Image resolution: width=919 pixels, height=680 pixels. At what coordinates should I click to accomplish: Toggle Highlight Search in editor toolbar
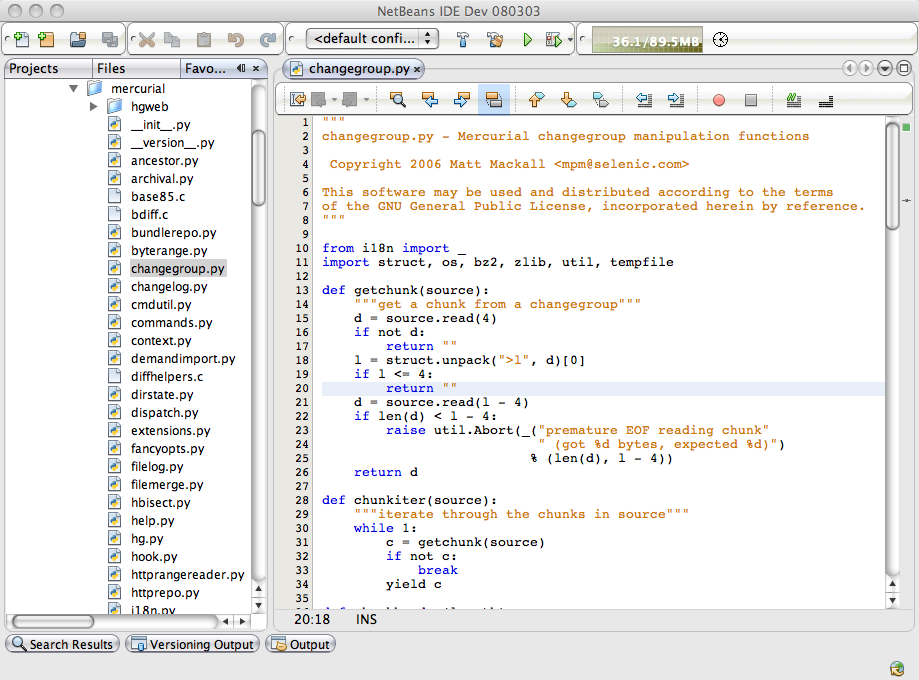[x=492, y=100]
